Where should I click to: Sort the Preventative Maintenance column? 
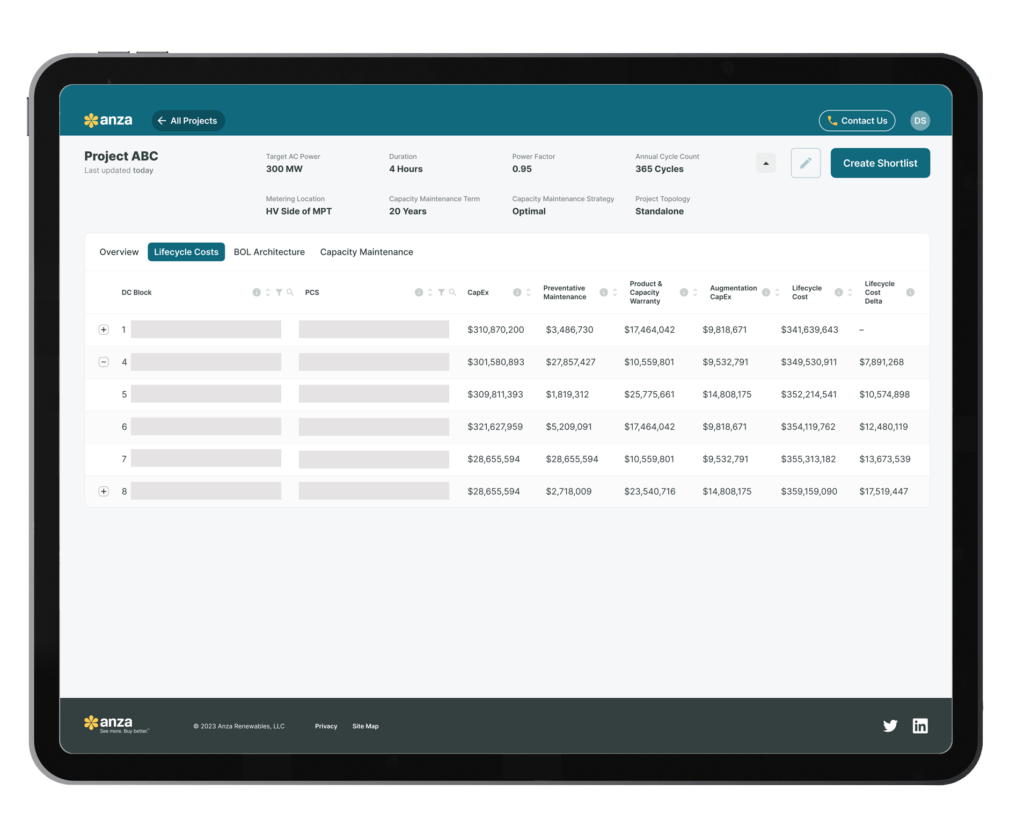(x=615, y=293)
